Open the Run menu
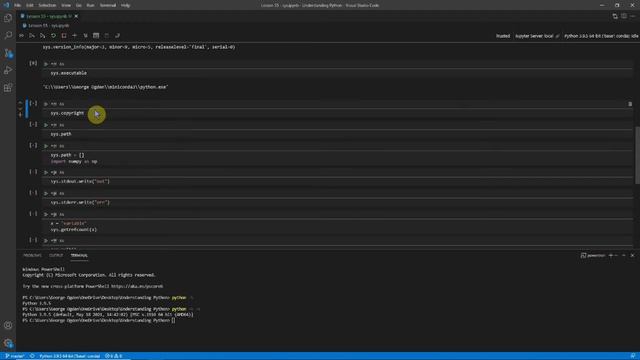 click(x=91, y=5)
